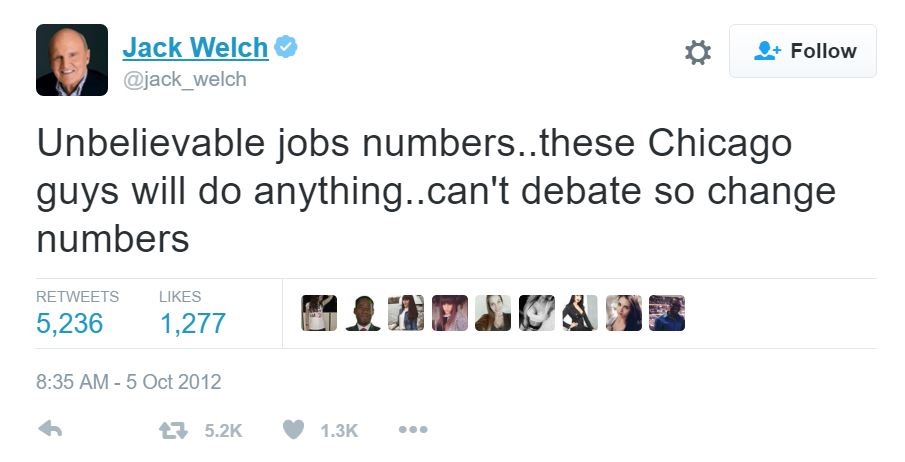Screen dimensions: 905x462
Task: View the 1,277 likes list
Action: (192, 323)
